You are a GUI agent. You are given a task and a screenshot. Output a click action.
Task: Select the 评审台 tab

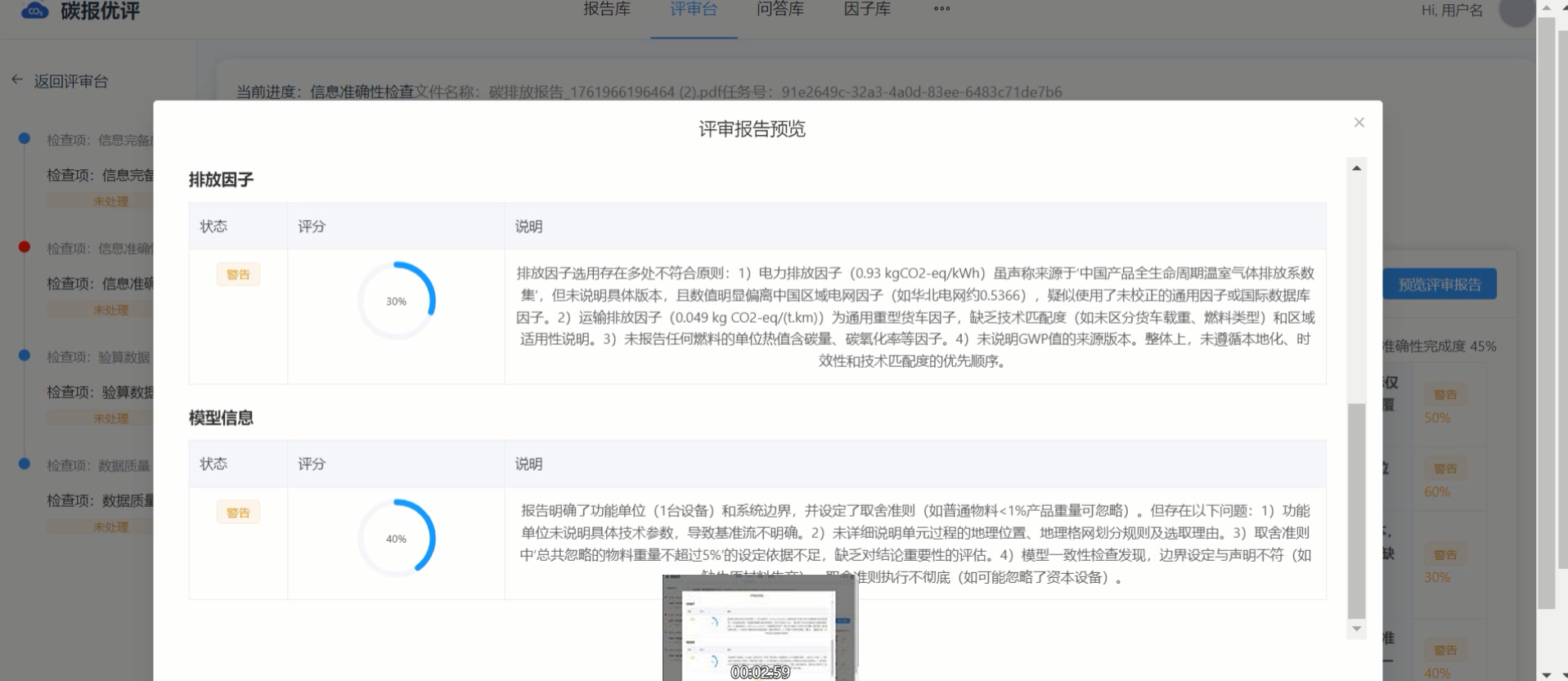[693, 10]
